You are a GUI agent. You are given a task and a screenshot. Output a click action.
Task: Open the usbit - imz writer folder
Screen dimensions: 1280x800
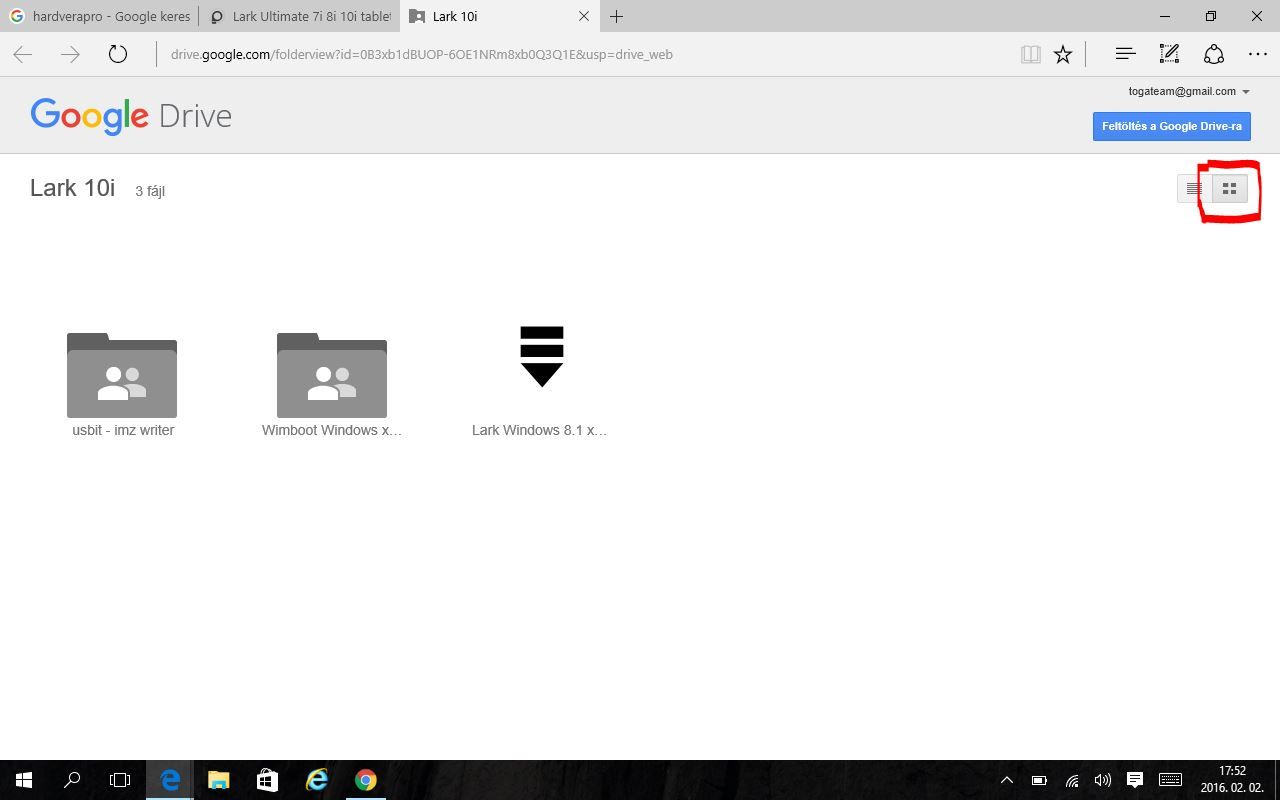pyautogui.click(x=122, y=375)
